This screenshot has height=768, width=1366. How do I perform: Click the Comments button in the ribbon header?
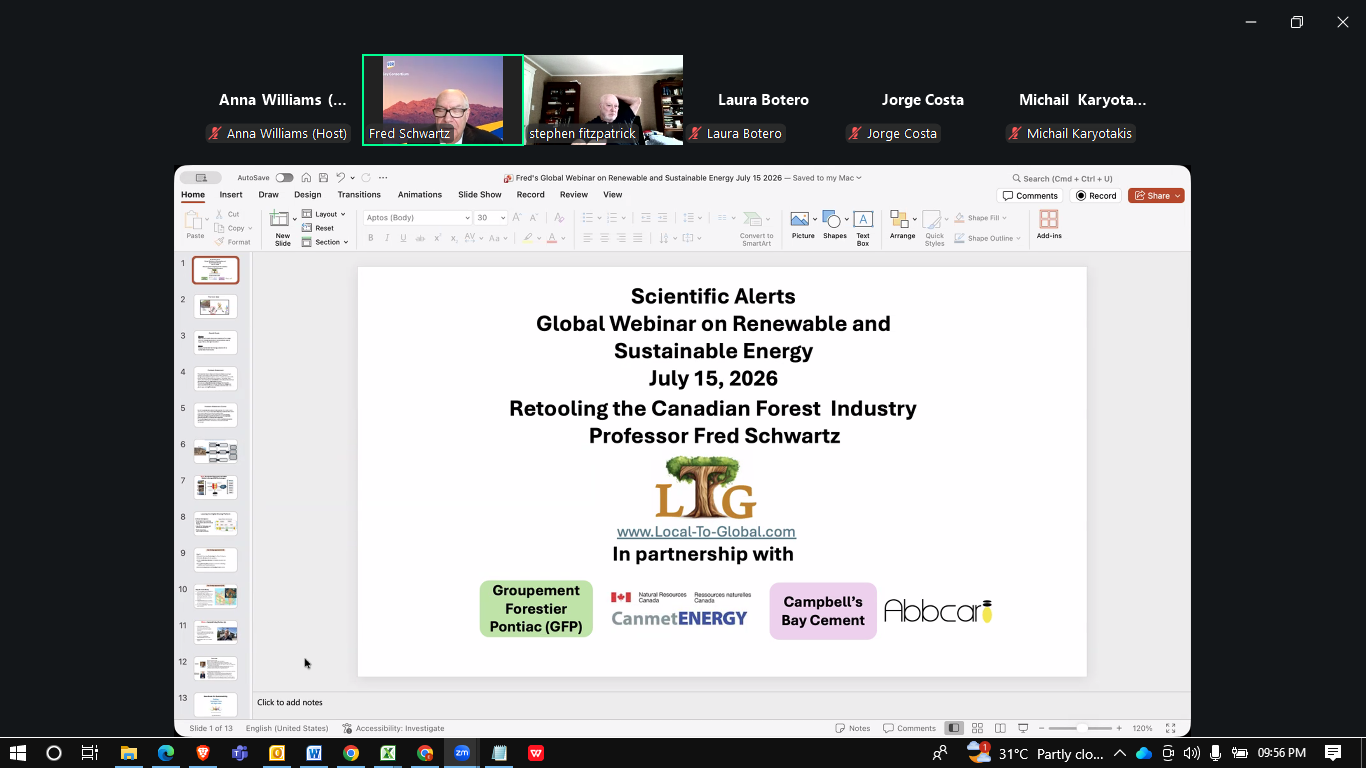tap(1030, 196)
